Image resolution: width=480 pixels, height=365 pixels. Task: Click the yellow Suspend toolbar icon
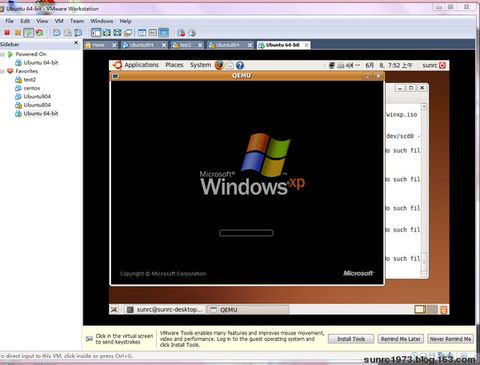(x=18, y=33)
